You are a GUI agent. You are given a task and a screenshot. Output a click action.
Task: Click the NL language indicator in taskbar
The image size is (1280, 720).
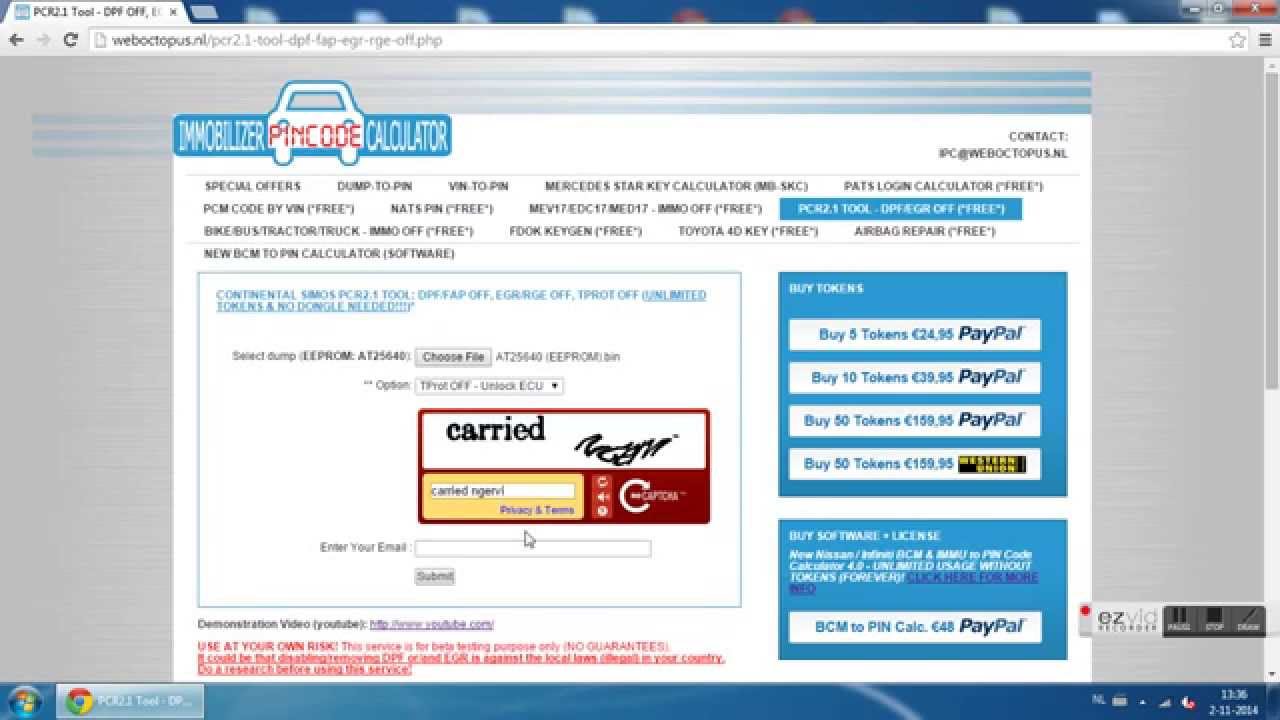pyautogui.click(x=1099, y=701)
